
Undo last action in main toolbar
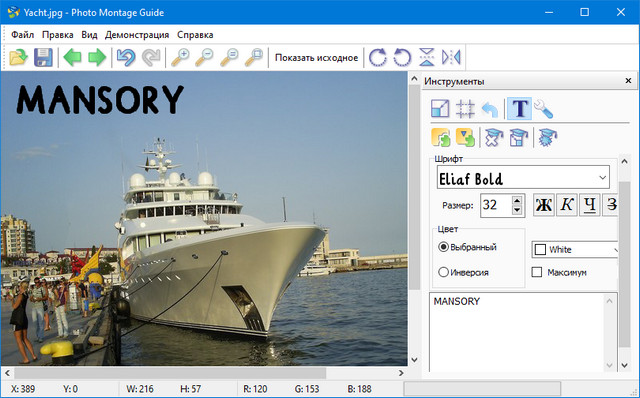tap(126, 57)
